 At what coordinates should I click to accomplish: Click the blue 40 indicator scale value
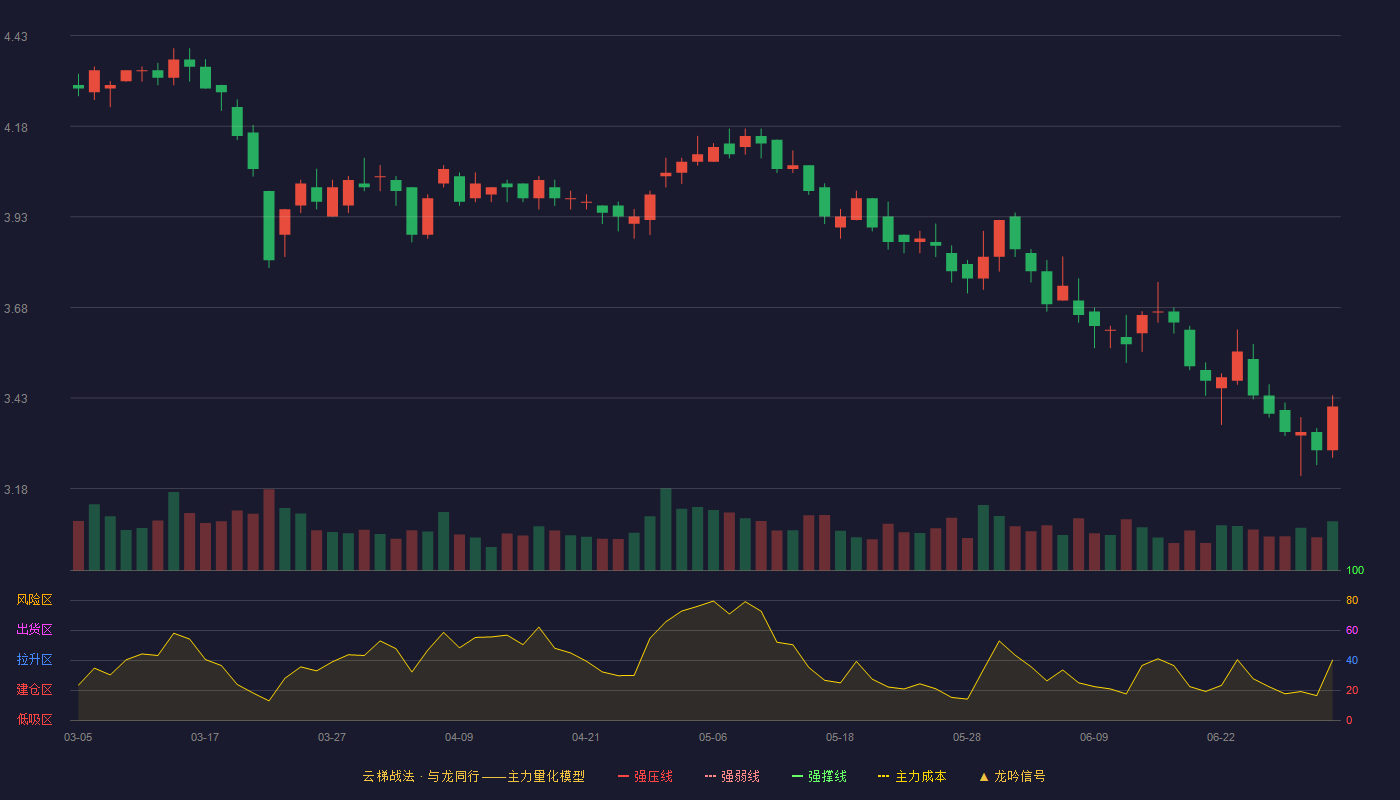tap(1352, 660)
